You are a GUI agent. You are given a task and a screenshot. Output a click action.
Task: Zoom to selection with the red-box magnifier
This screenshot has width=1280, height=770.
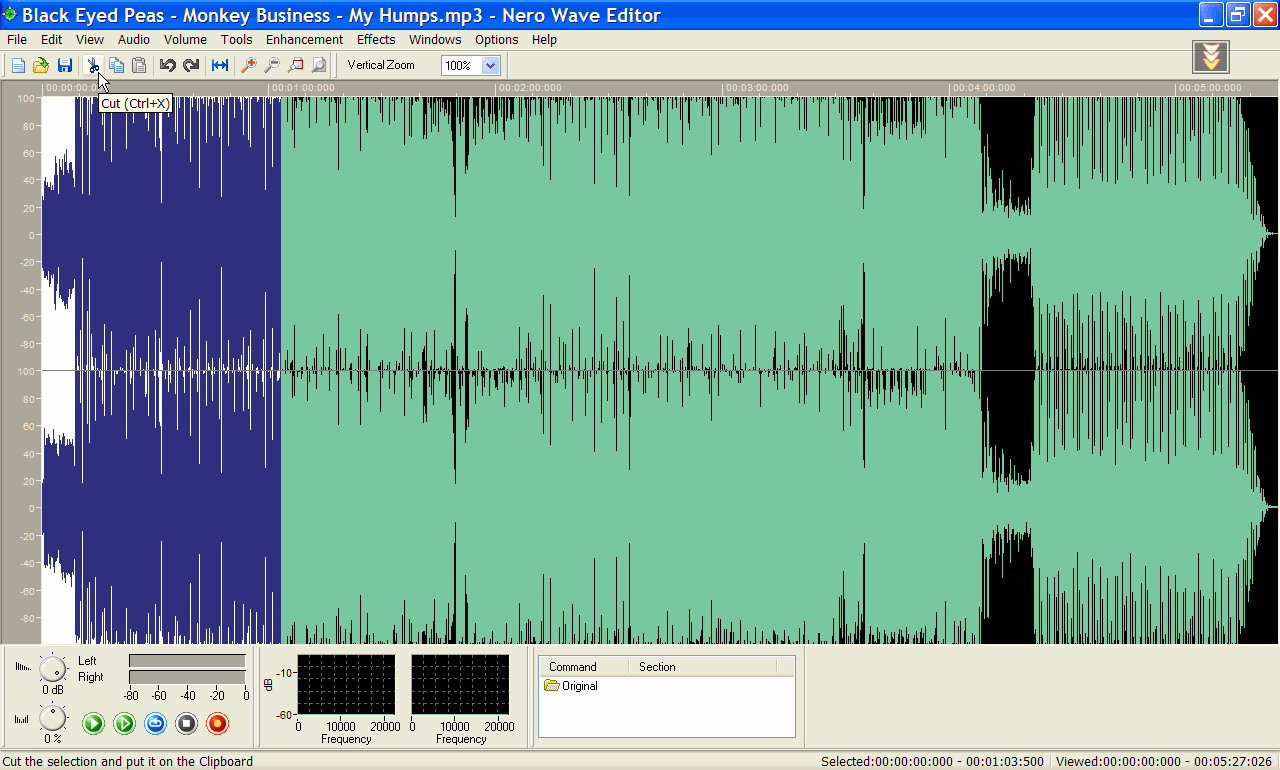(295, 65)
